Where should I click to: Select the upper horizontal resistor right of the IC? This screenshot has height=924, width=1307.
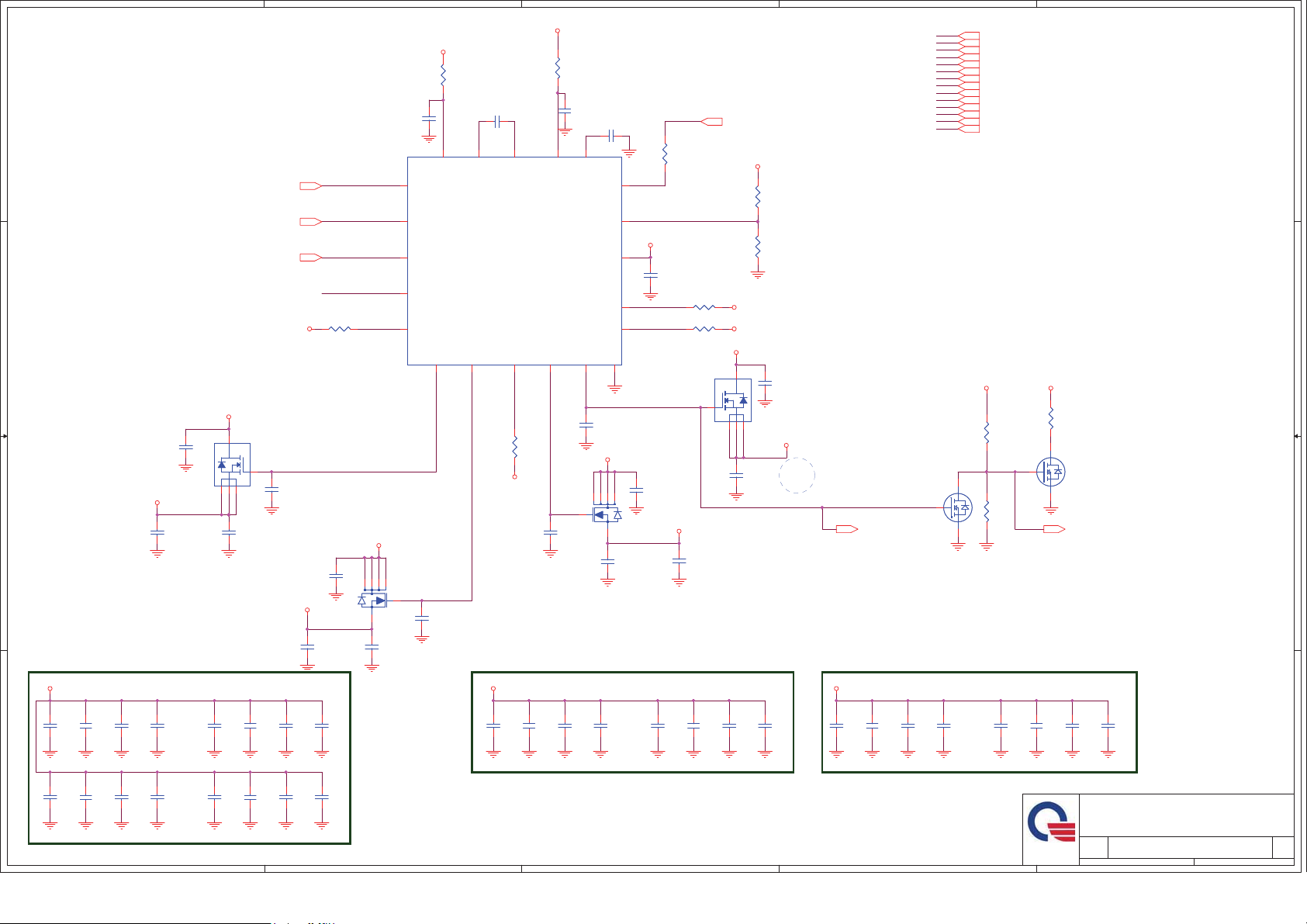tap(704, 307)
